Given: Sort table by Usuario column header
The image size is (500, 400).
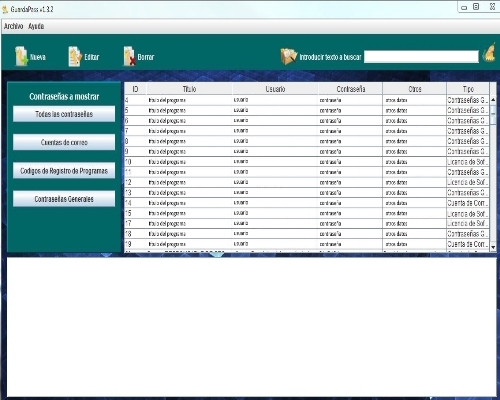Looking at the screenshot, I should click(275, 89).
